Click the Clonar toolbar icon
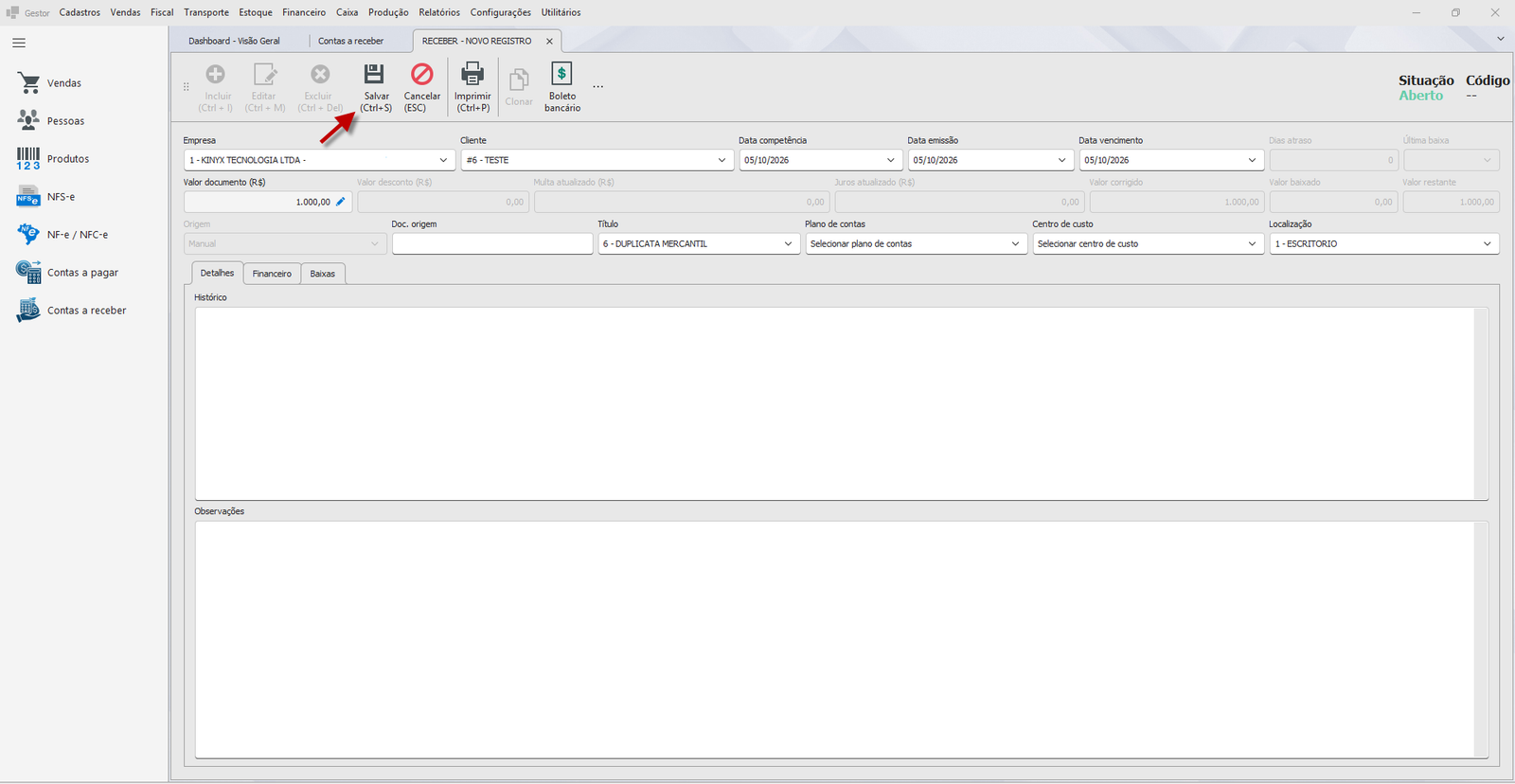The image size is (1515, 784). pos(519,80)
